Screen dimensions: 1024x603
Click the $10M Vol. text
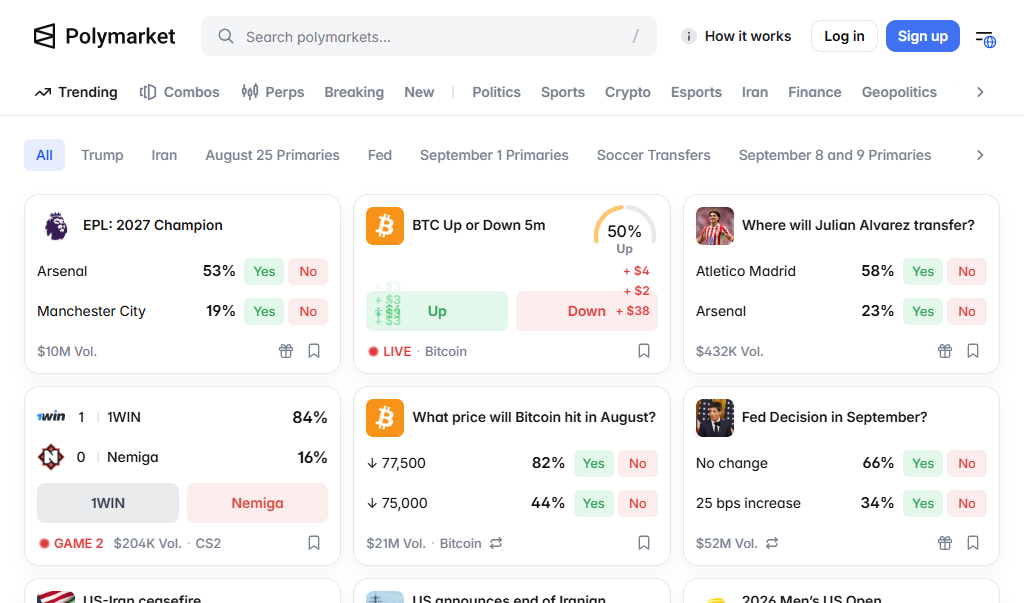click(67, 351)
